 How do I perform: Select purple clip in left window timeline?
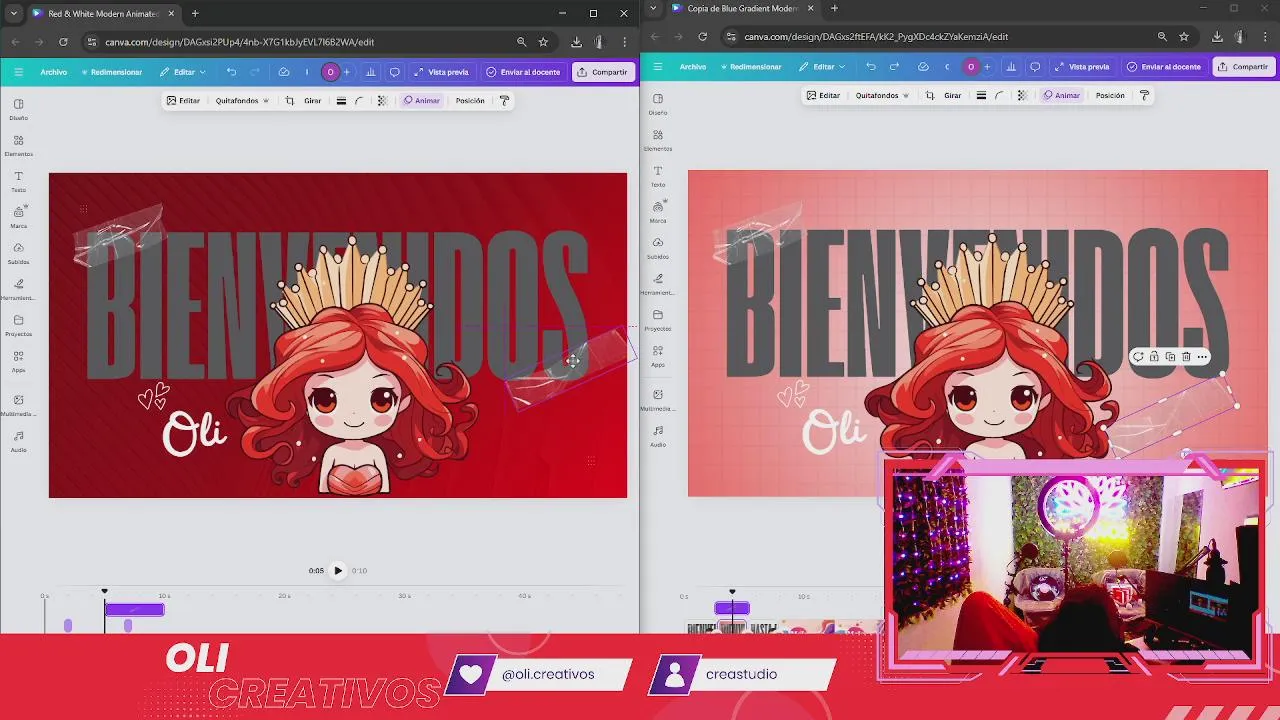[134, 609]
